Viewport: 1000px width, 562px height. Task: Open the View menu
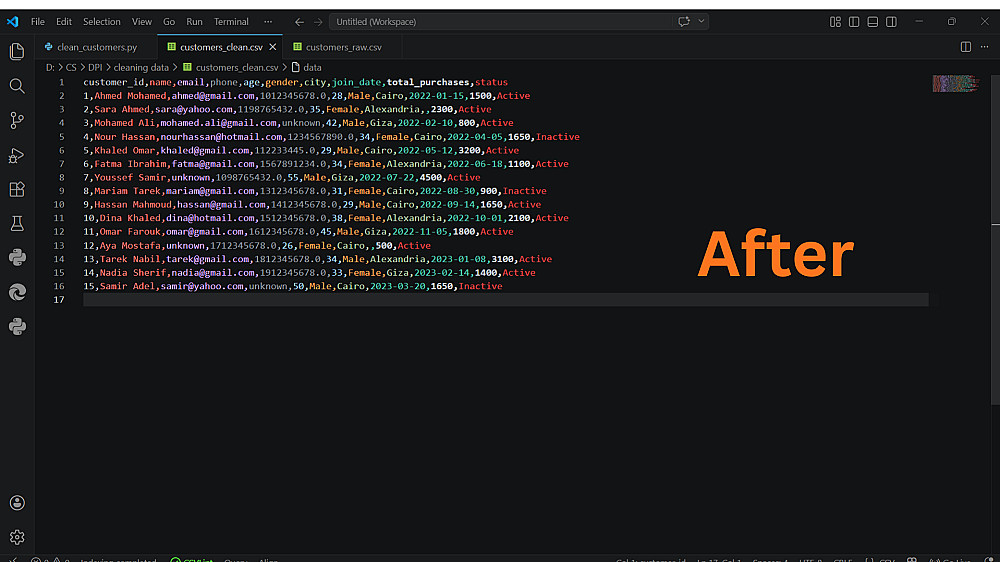pos(142,22)
